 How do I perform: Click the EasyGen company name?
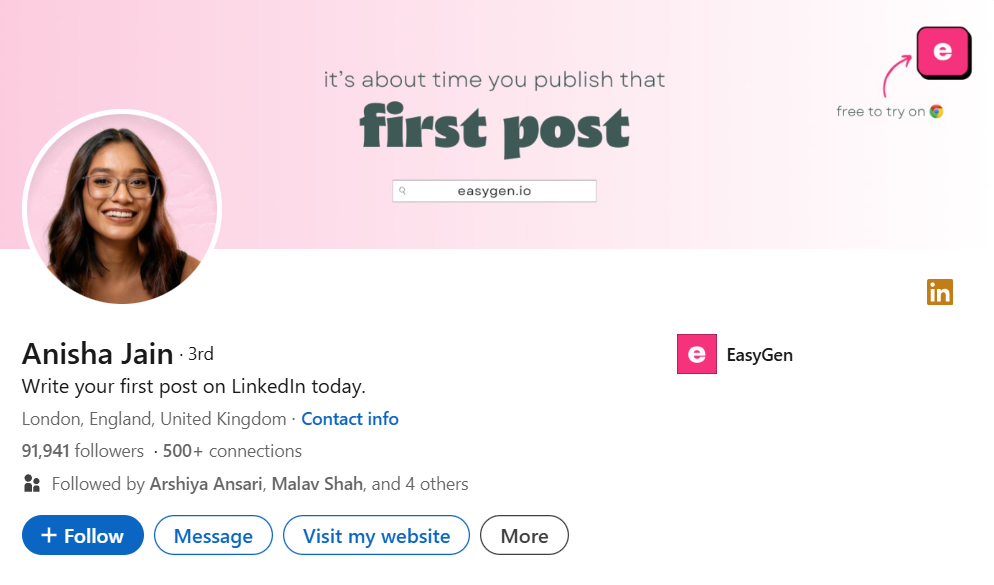coord(760,355)
